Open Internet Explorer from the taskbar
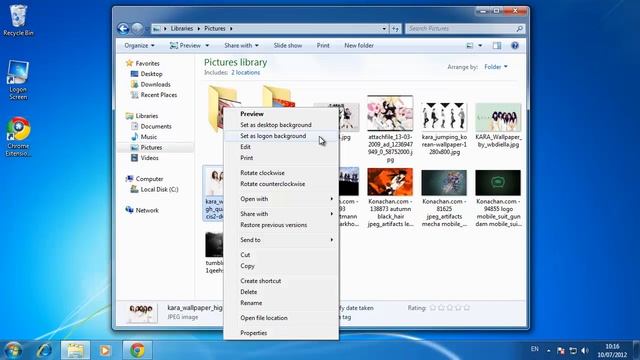This screenshot has width=640, height=360. (44, 350)
